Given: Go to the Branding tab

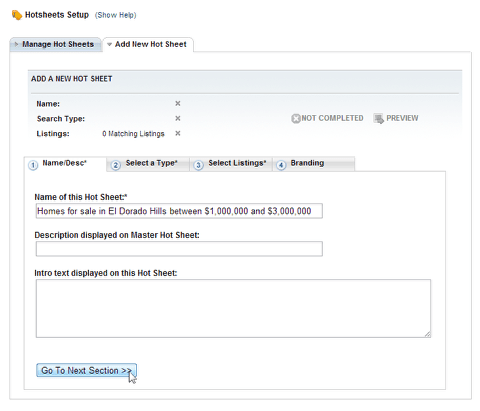Looking at the screenshot, I should tap(314, 164).
